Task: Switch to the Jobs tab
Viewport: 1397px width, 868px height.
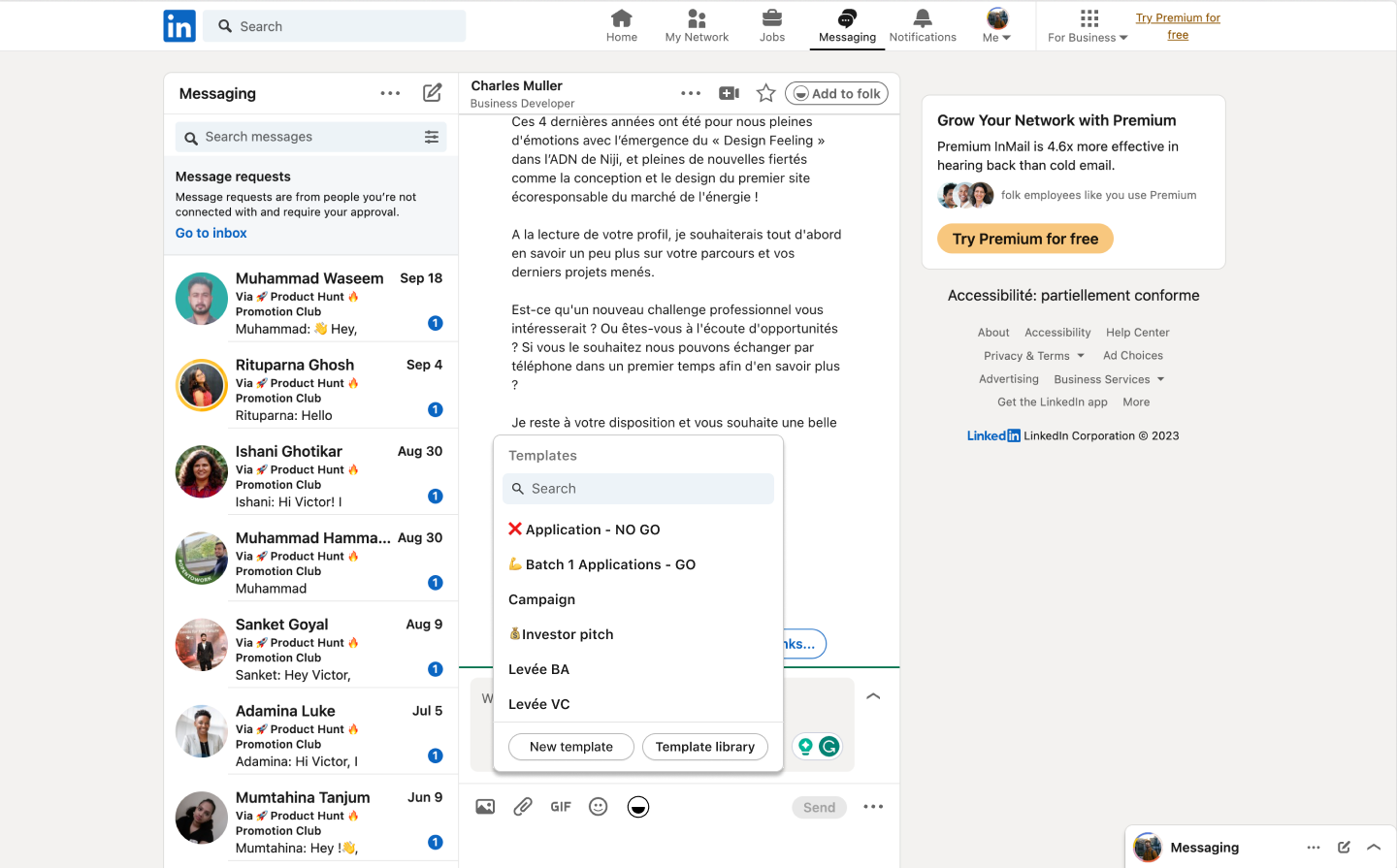Action: 771,25
